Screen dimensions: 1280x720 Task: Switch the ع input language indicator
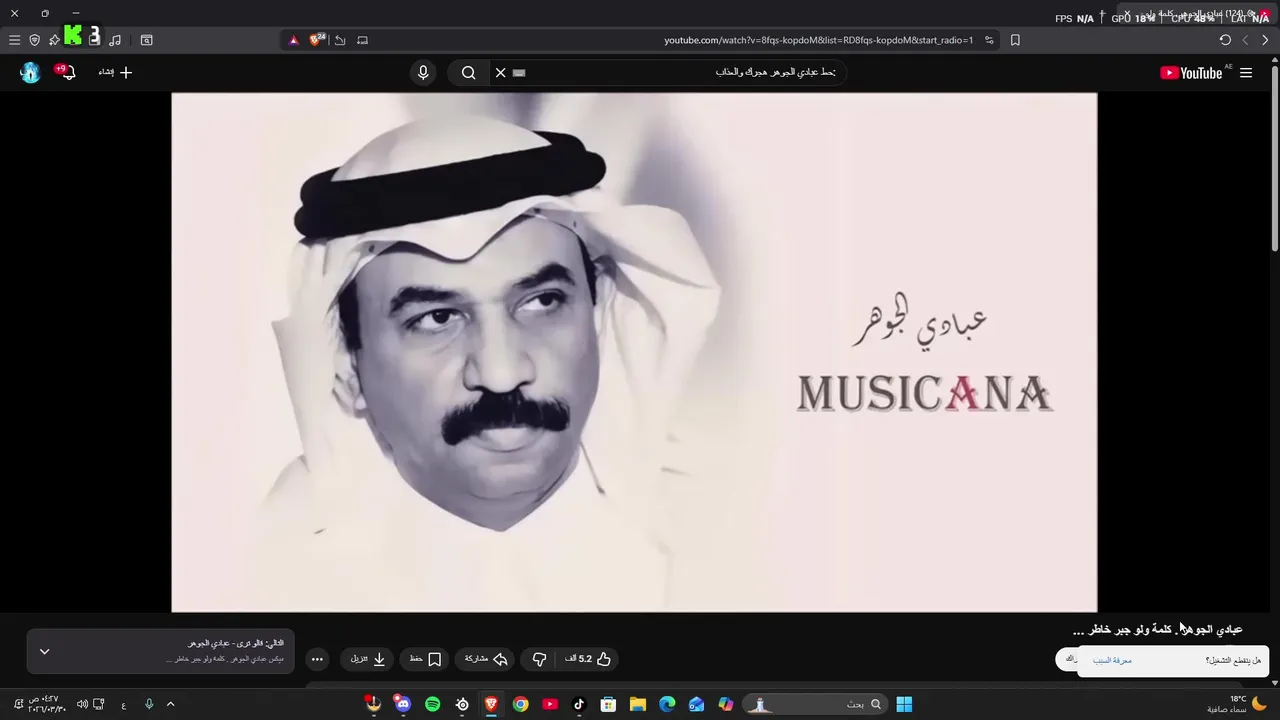(x=123, y=704)
